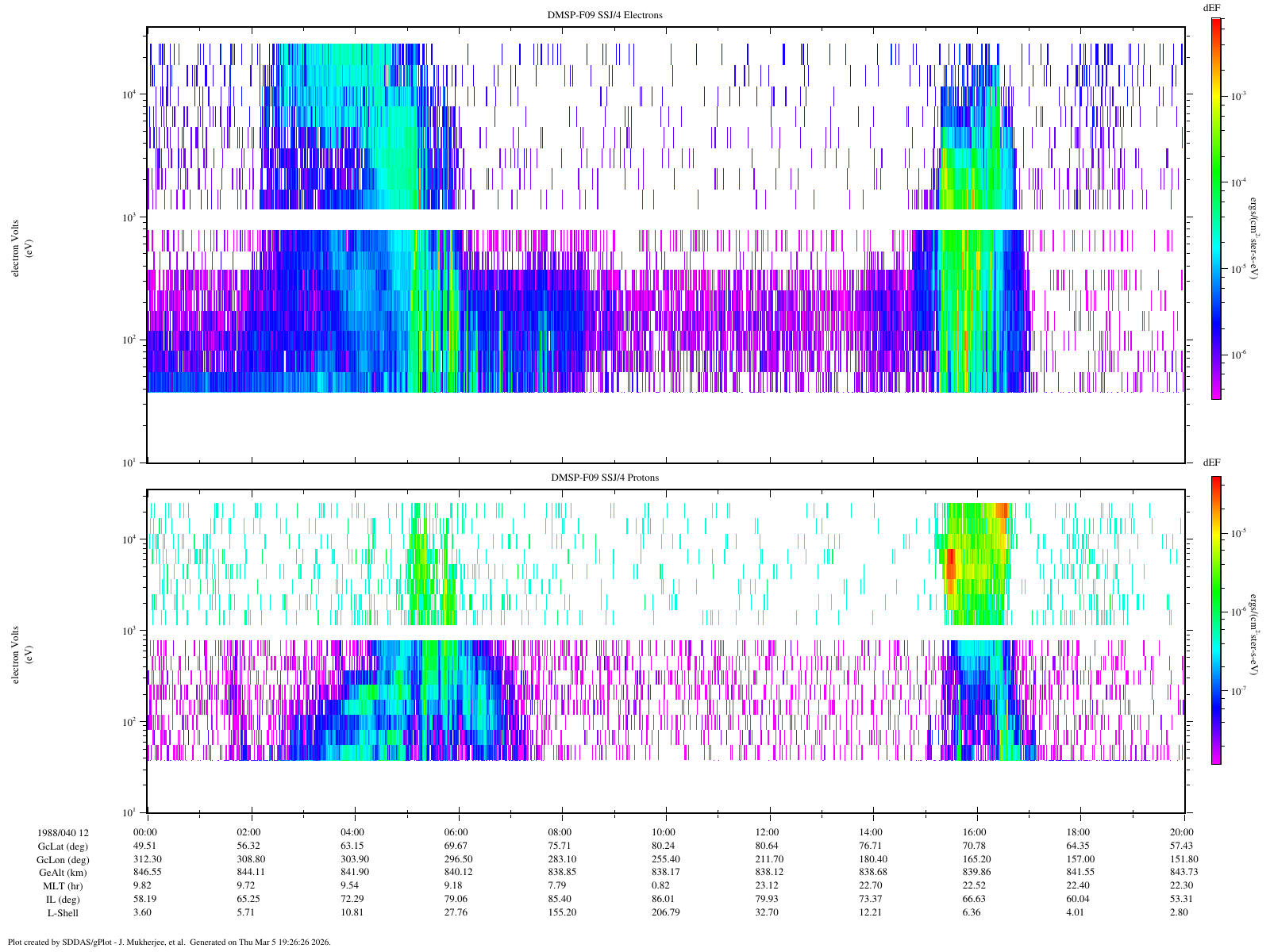The width and height of the screenshot is (1270, 952).
Task: Click the DMSP-F09 SSJ/4 Electrons plot title
Action: click(605, 15)
